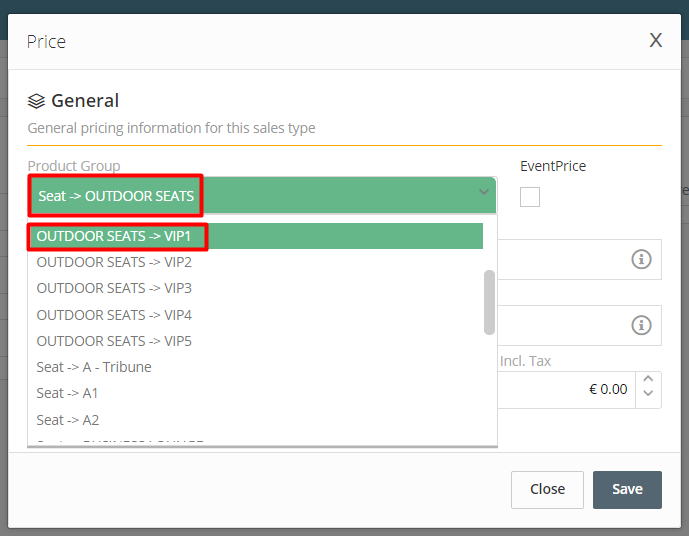Click the upper info circle icon
689x536 pixels.
point(641,259)
